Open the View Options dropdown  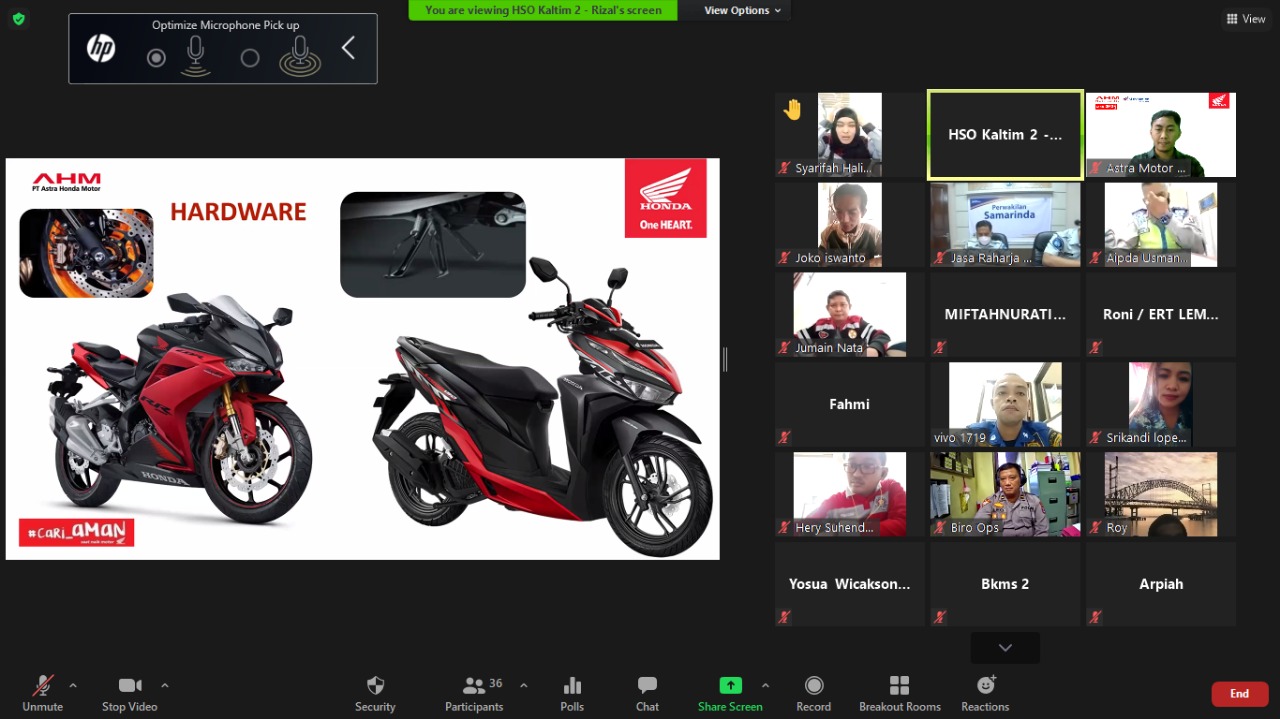(x=743, y=10)
